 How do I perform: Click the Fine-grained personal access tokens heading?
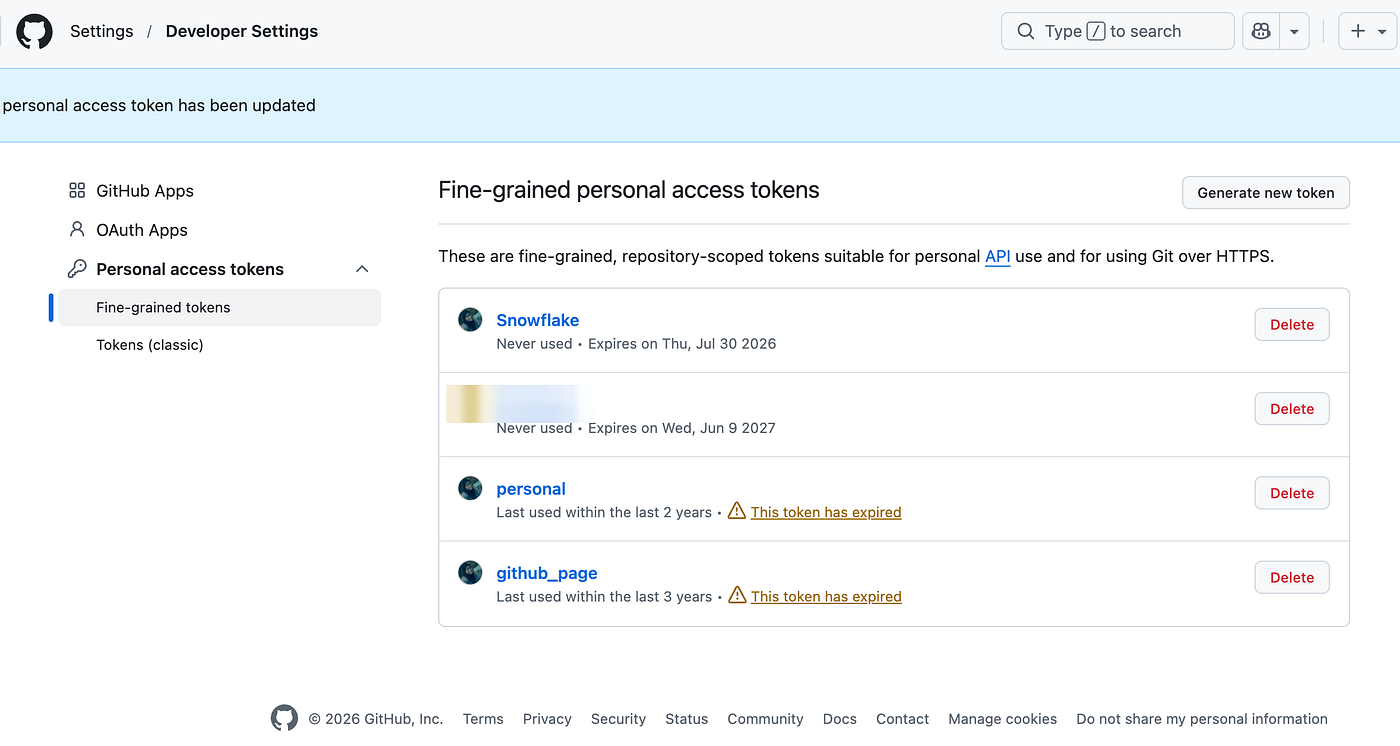click(629, 190)
